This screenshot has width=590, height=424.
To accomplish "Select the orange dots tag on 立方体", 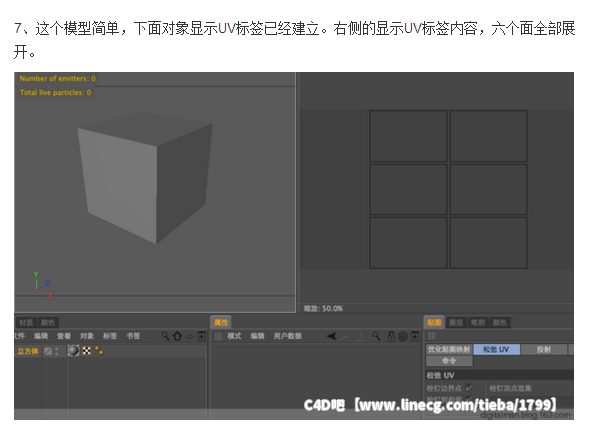I will (99, 351).
